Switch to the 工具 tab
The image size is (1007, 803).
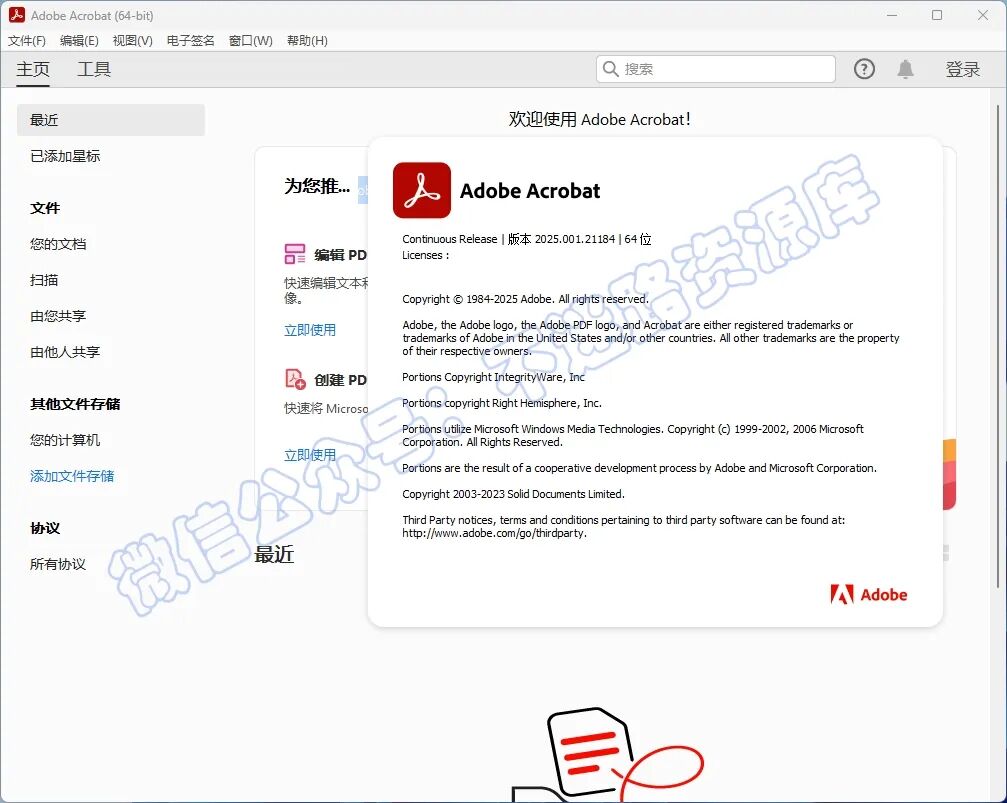(x=94, y=69)
